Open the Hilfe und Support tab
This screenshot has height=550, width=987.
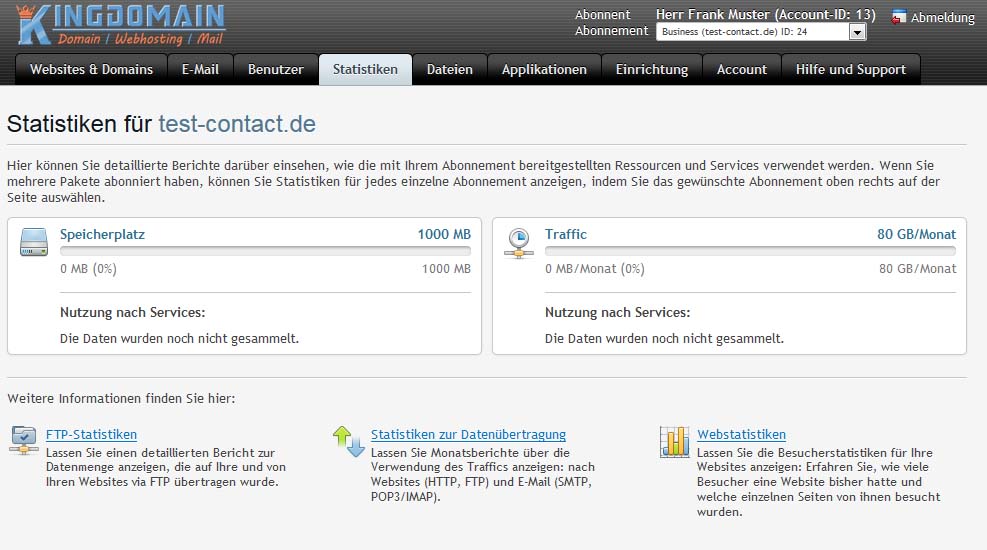point(850,70)
